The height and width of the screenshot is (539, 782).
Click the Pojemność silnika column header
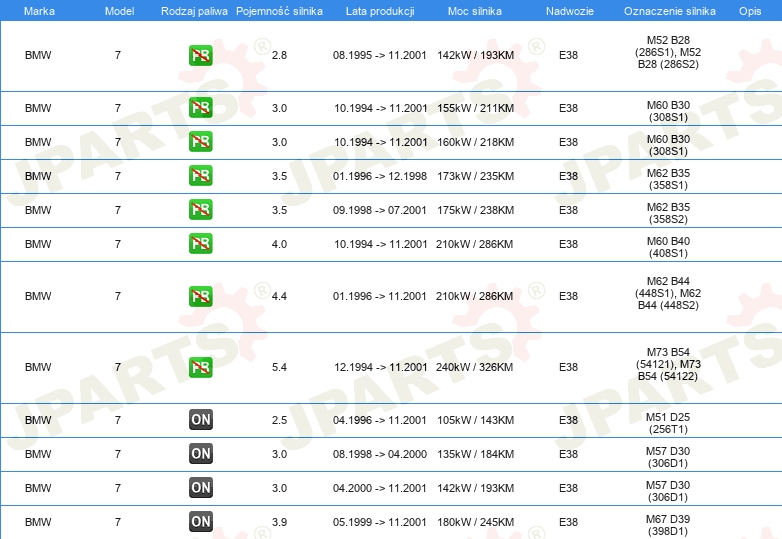tap(279, 11)
